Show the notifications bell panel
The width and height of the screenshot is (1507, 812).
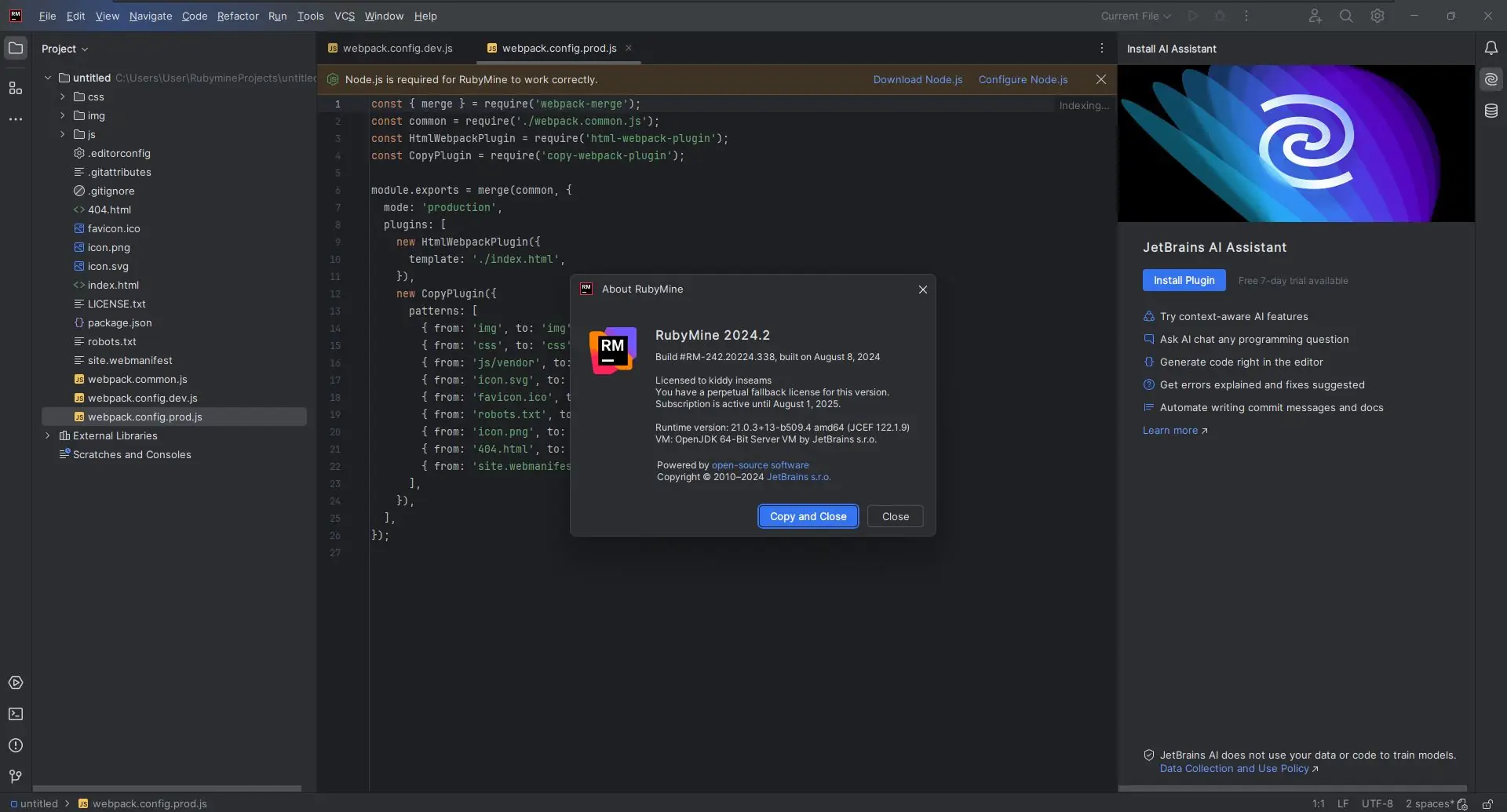tap(1491, 48)
